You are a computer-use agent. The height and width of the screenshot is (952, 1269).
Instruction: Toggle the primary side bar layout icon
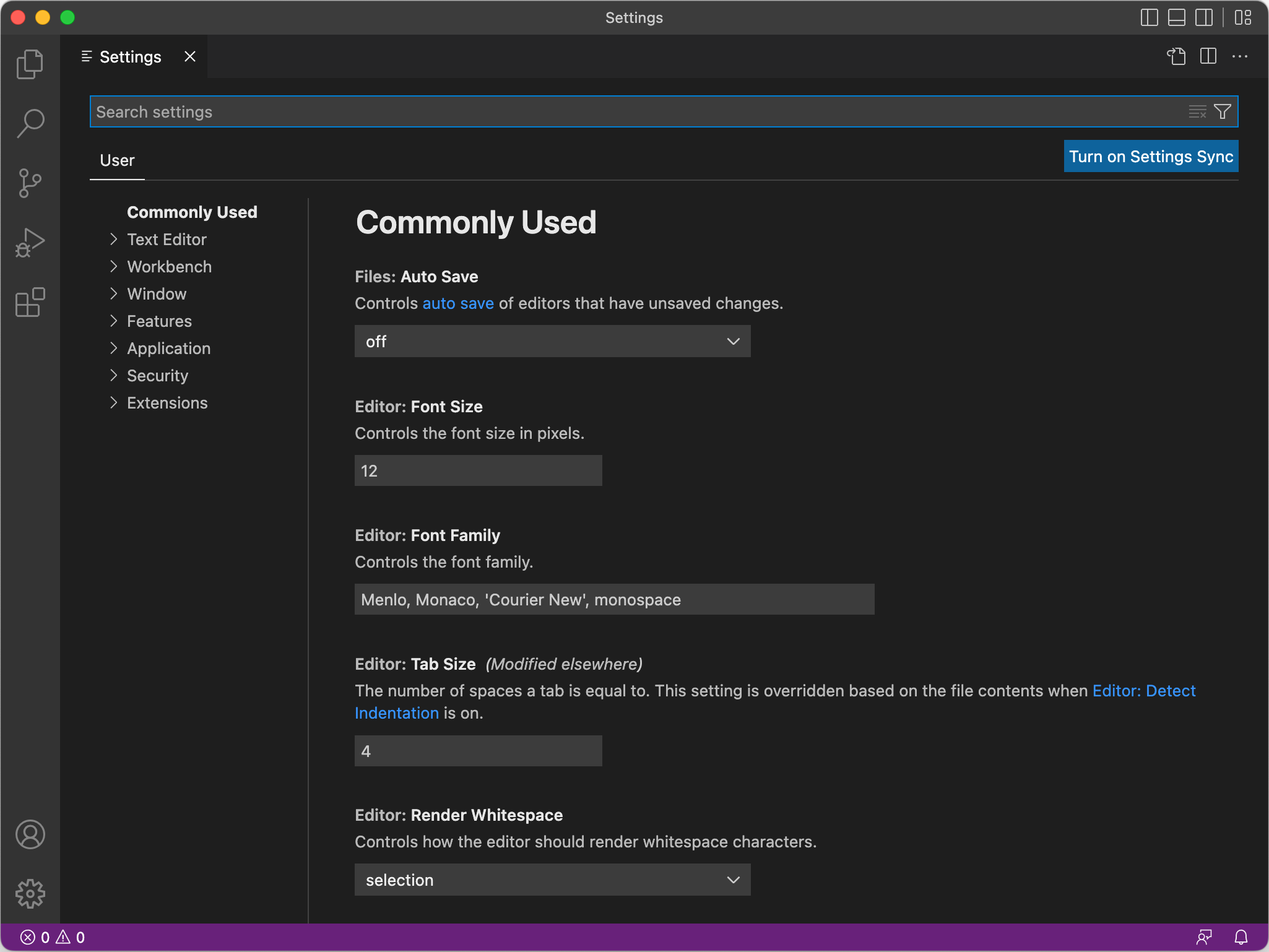tap(1149, 17)
